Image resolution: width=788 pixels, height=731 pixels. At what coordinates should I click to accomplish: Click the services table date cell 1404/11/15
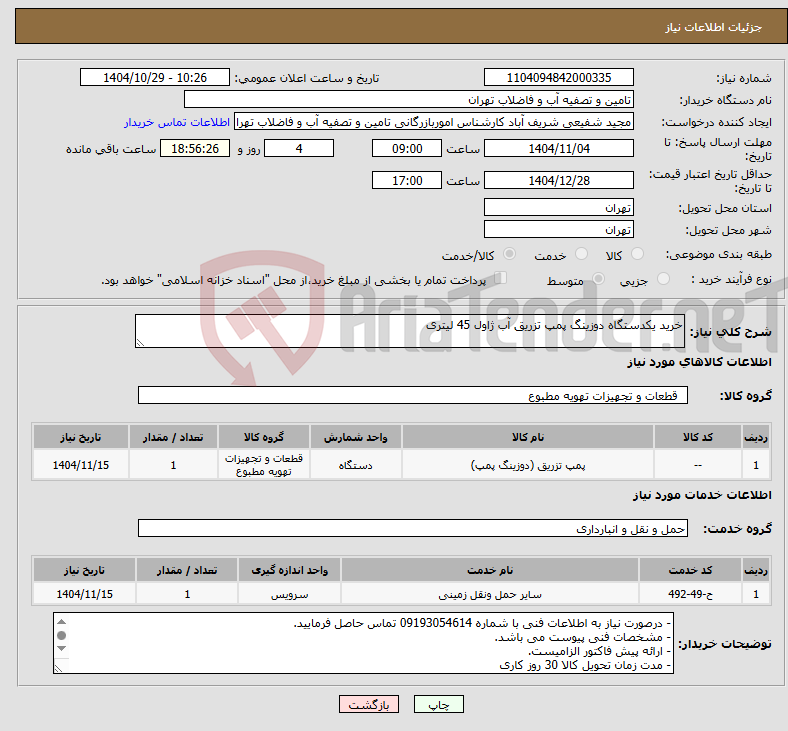(84, 594)
